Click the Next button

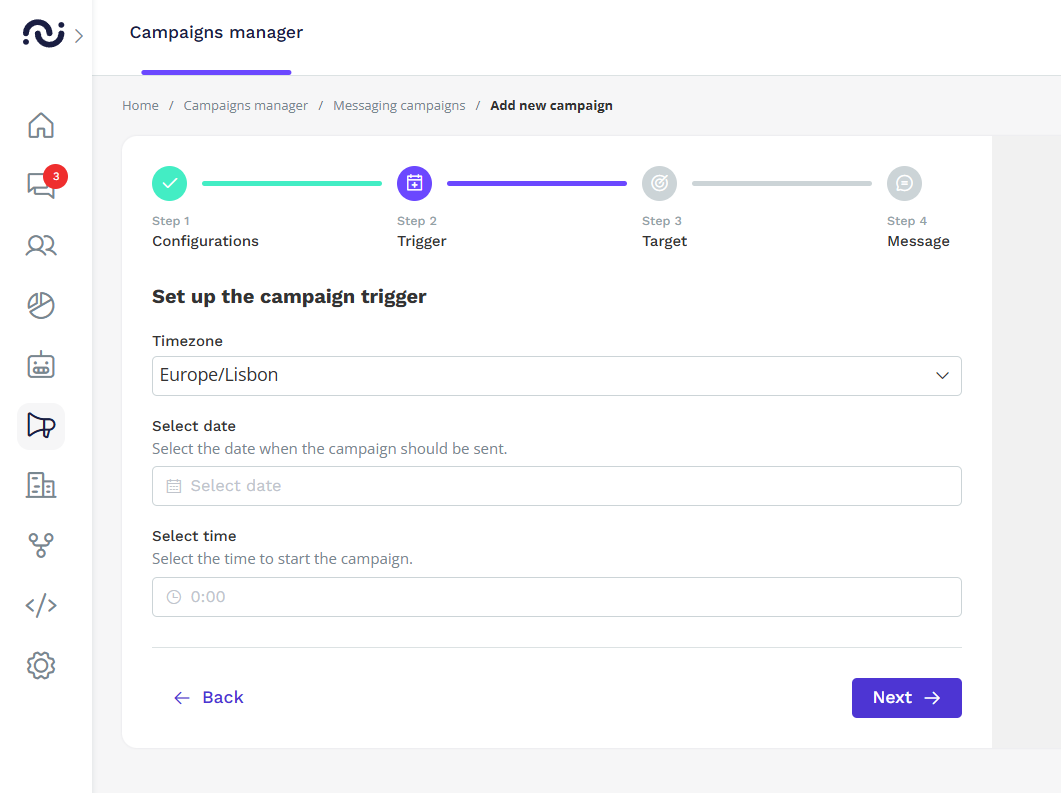906,698
